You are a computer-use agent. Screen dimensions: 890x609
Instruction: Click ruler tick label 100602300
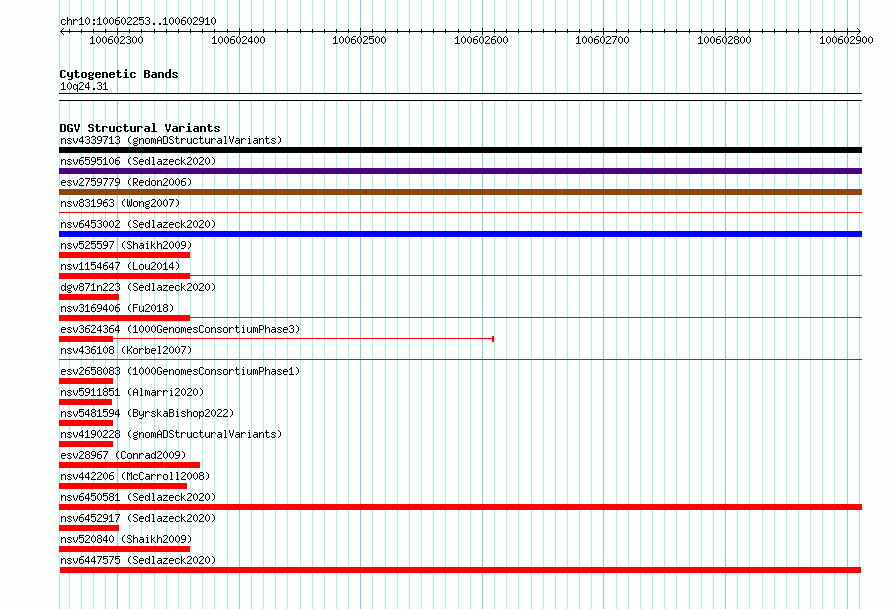coord(116,40)
